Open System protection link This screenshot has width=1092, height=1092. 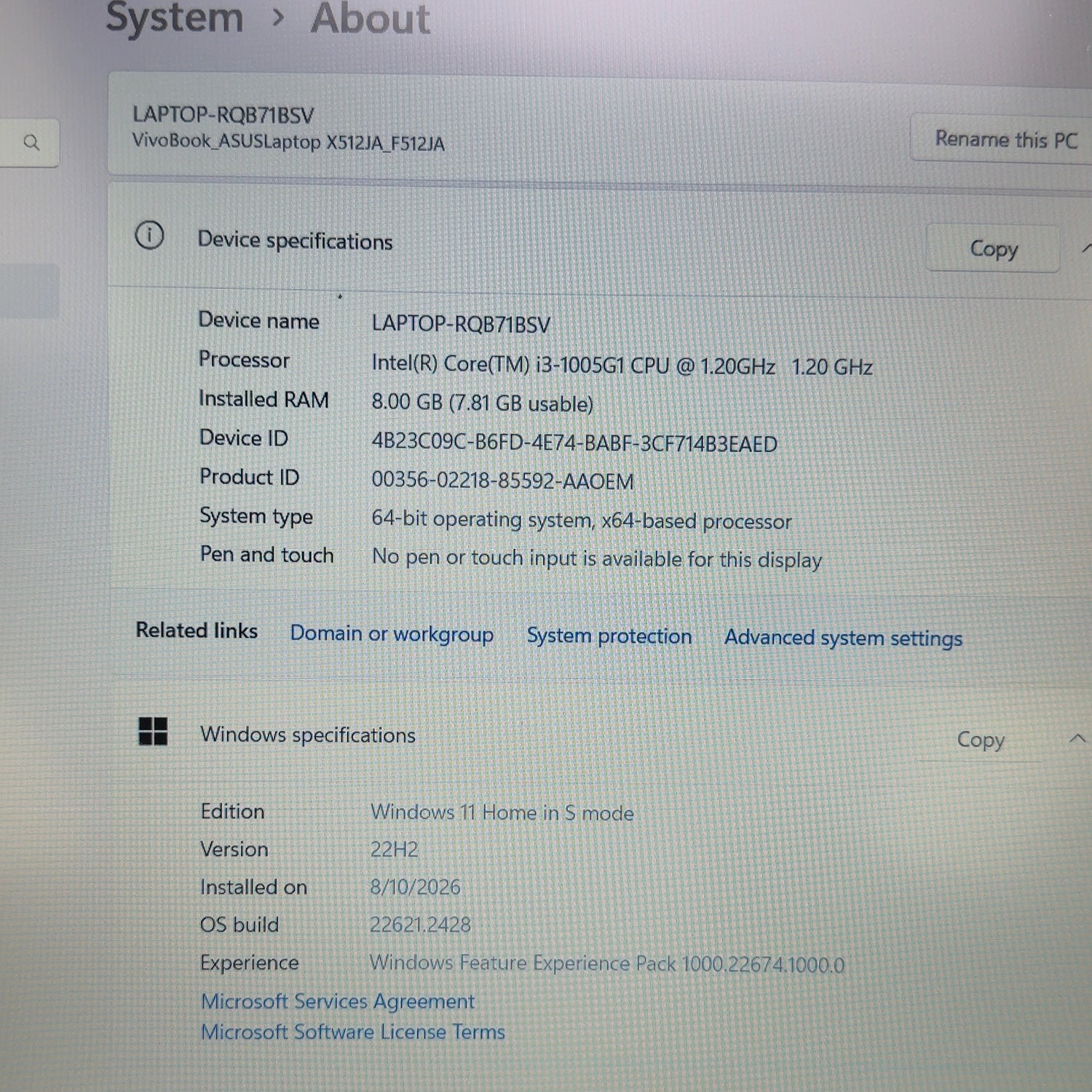point(609,636)
